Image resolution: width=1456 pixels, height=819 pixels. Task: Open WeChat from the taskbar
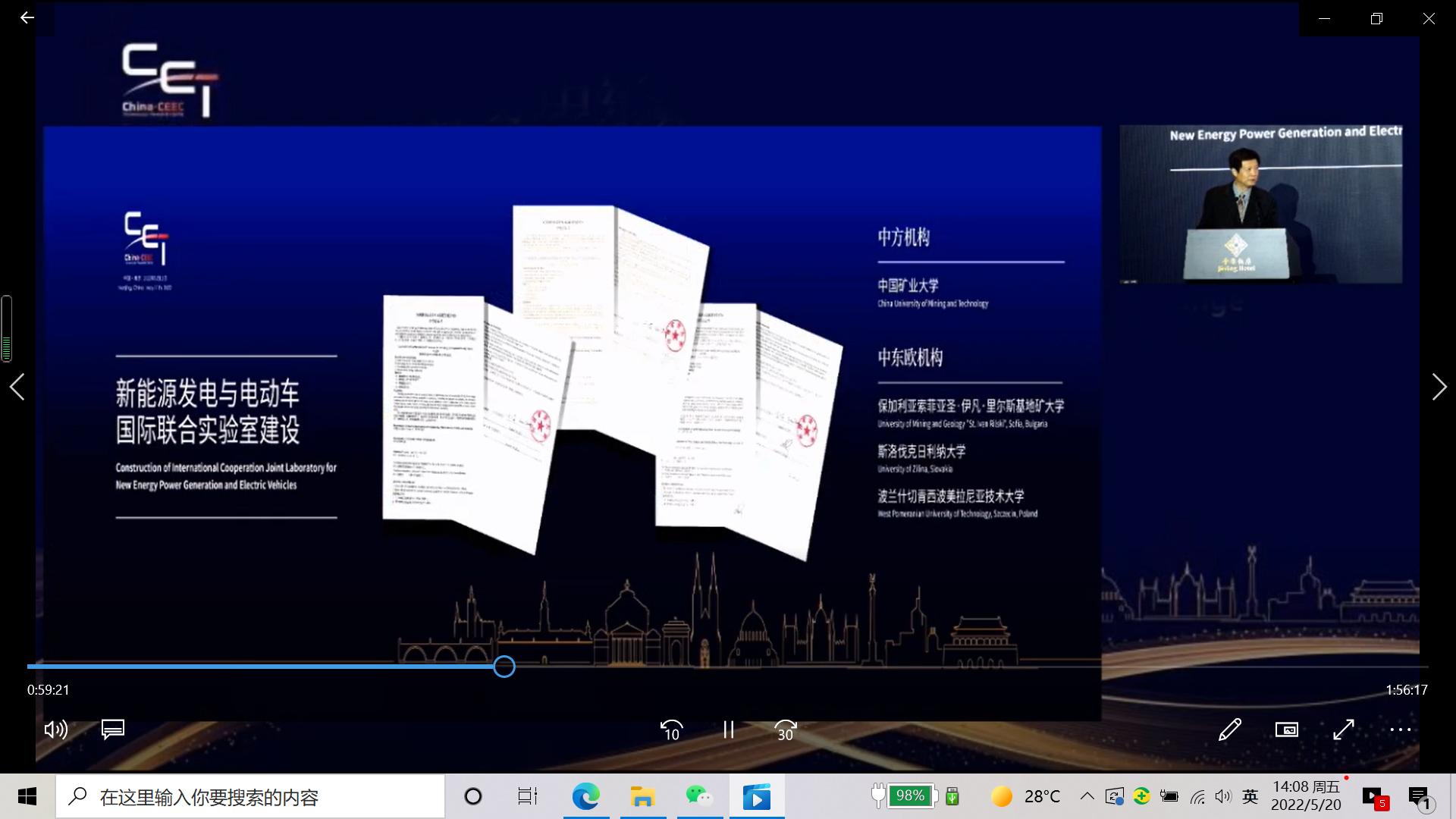699,797
